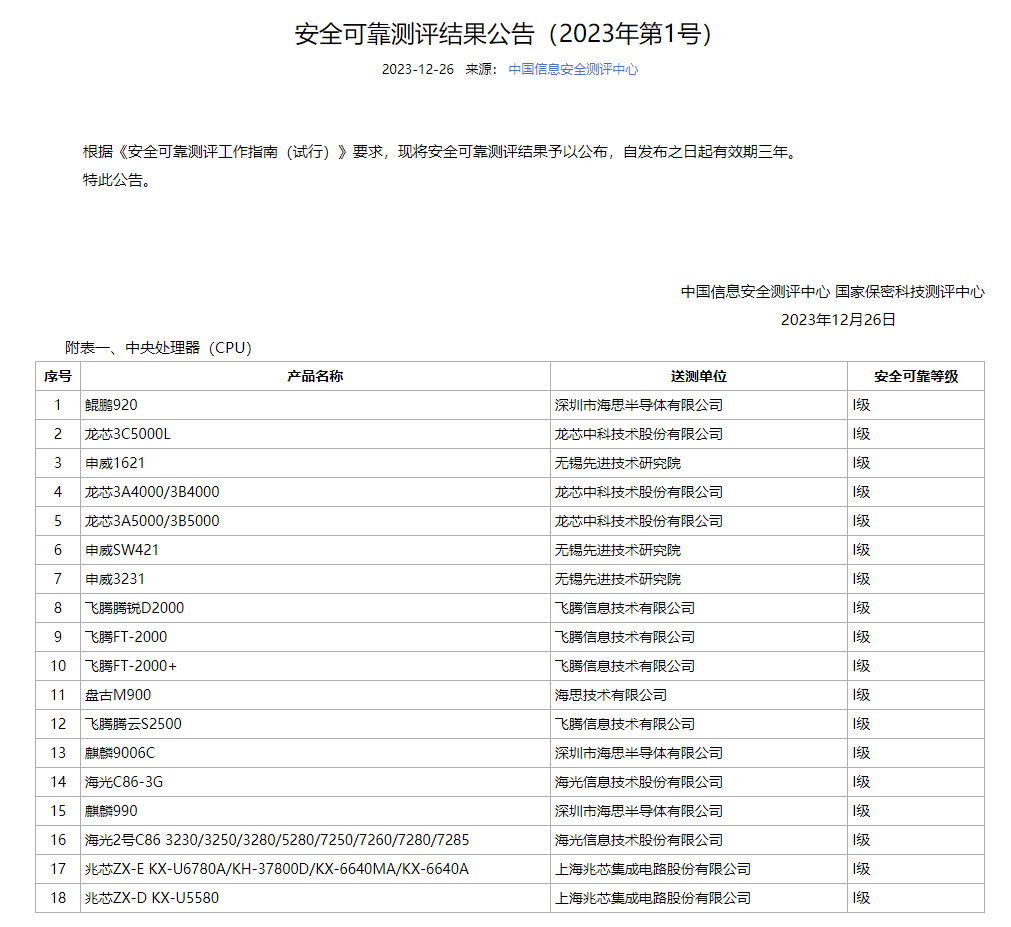This screenshot has width=1011, height=927.
Task: Select the 飞腾FT-2000+ product cell
Action: coord(315,667)
